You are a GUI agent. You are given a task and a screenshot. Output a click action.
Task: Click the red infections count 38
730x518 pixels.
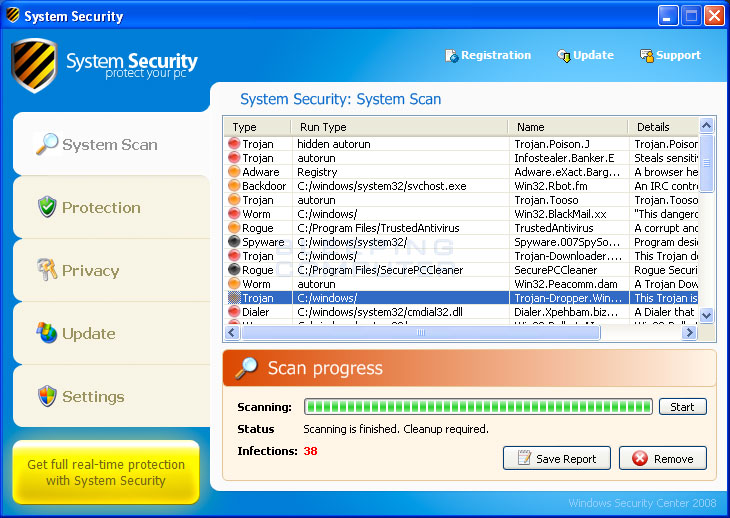pos(311,451)
